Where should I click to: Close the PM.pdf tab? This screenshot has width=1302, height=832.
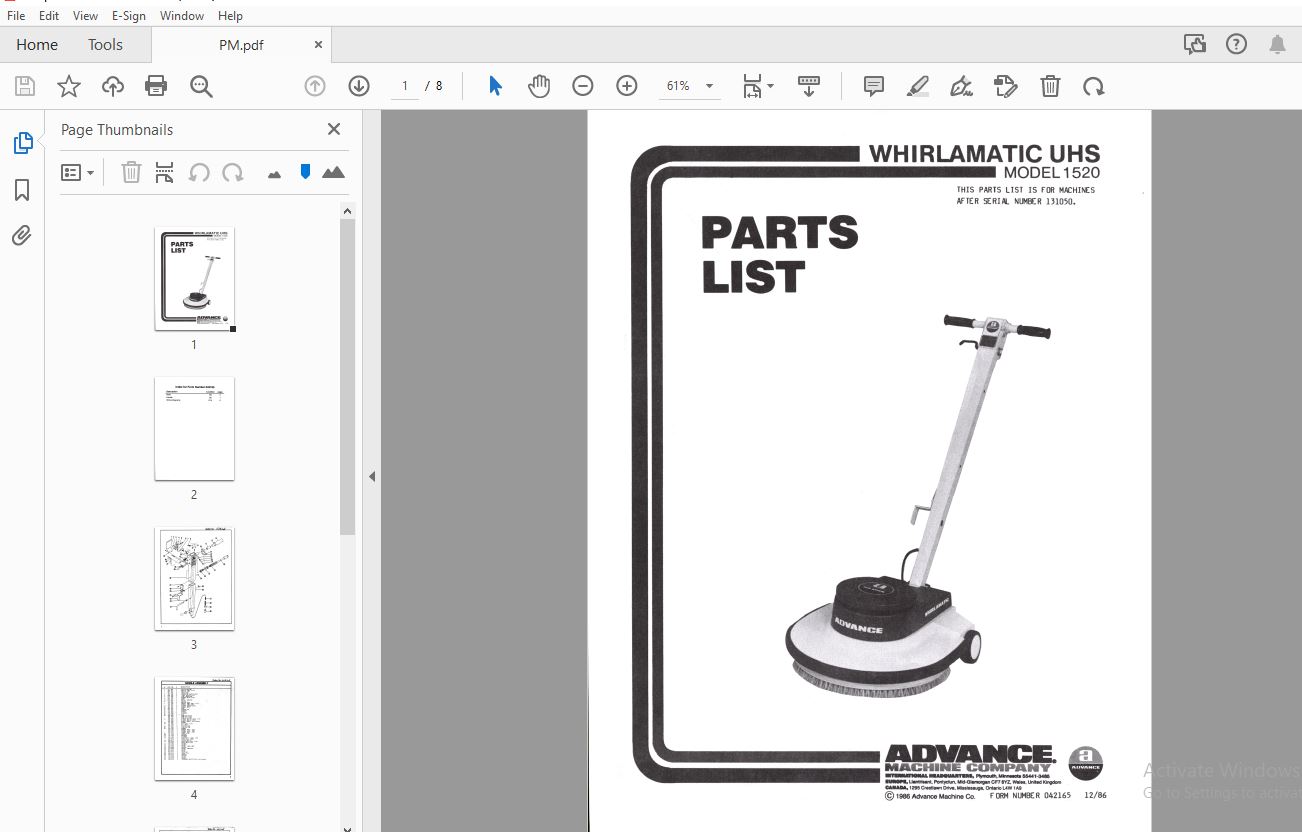[x=318, y=45]
